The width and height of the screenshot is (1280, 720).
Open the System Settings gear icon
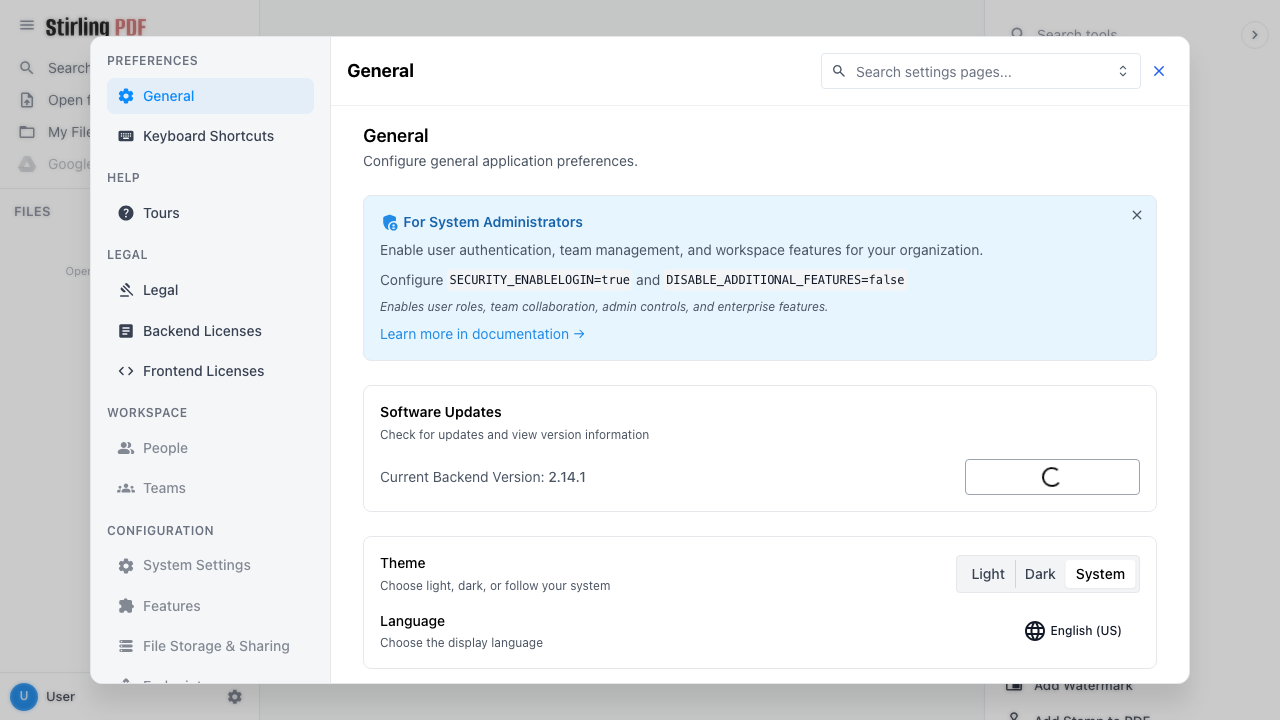click(126, 565)
